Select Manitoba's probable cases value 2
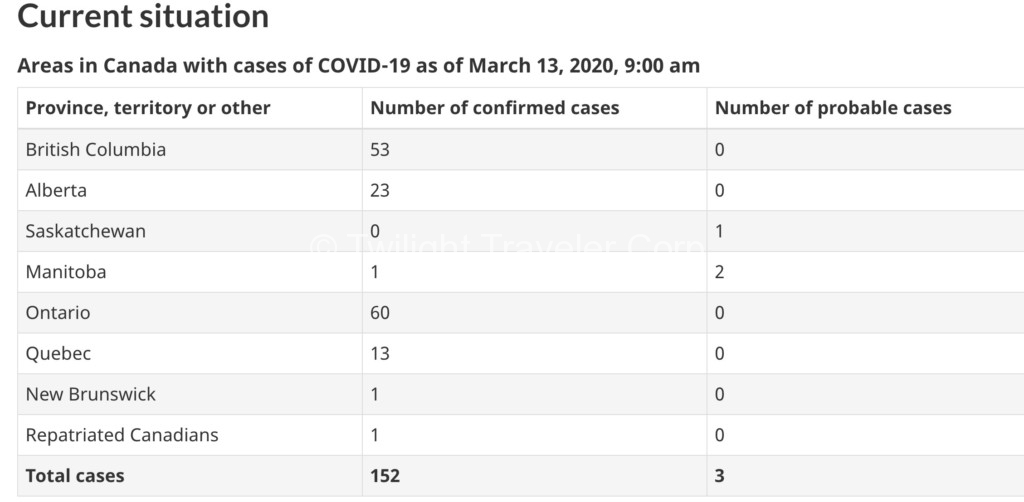The height and width of the screenshot is (502, 1024). click(x=719, y=272)
